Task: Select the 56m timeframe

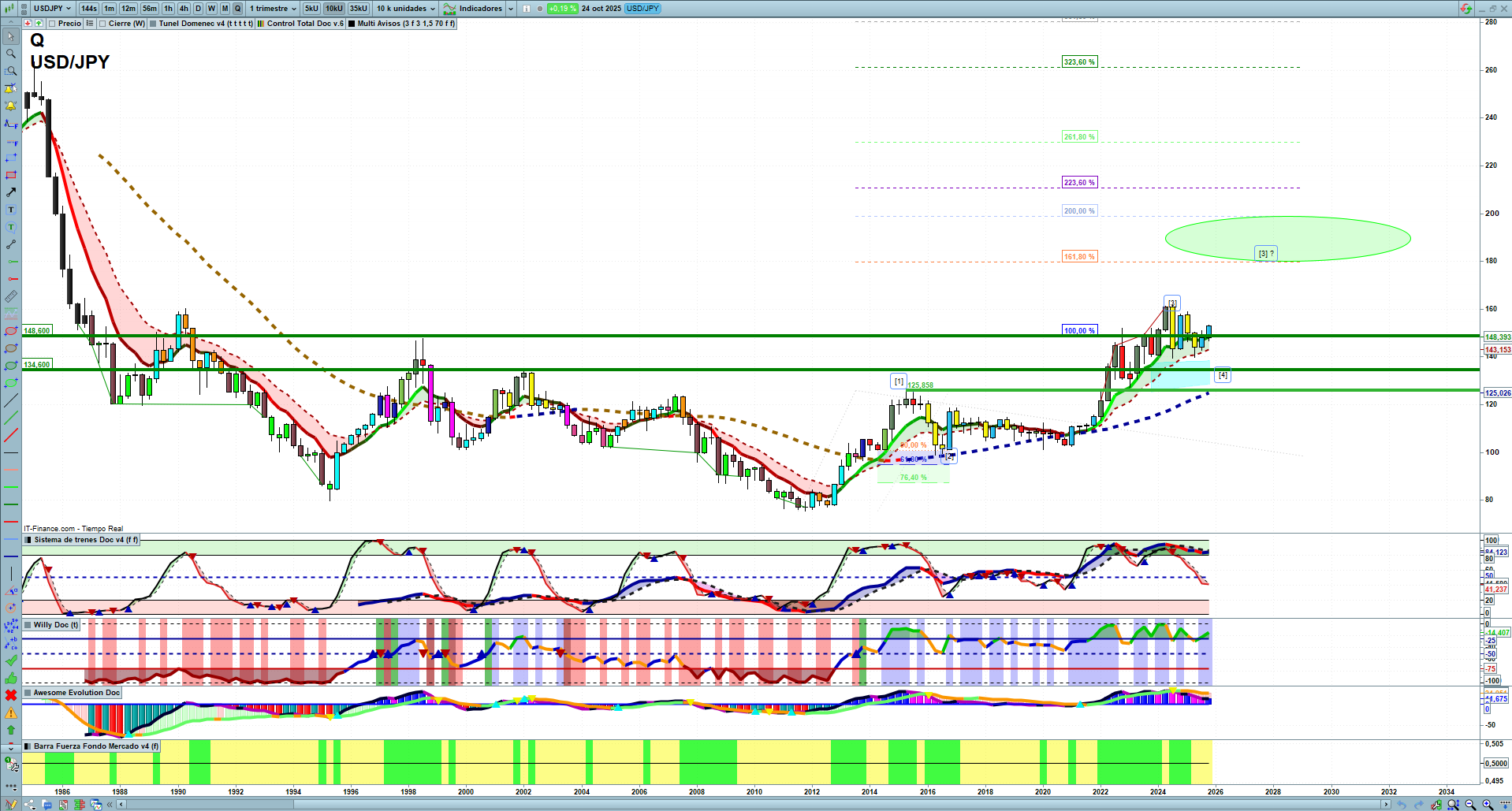Action: (x=150, y=9)
